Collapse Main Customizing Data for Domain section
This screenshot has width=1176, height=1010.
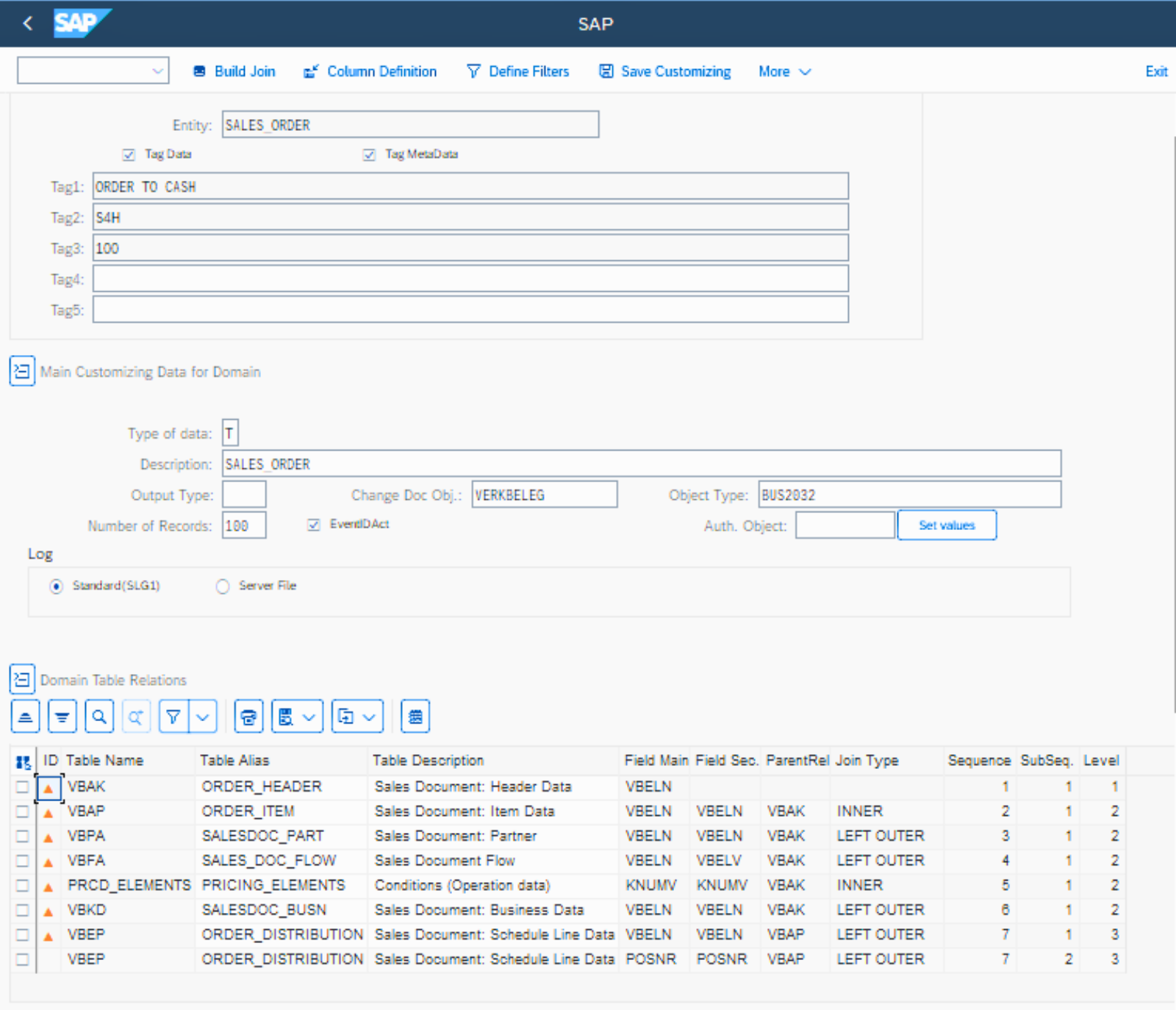(22, 371)
